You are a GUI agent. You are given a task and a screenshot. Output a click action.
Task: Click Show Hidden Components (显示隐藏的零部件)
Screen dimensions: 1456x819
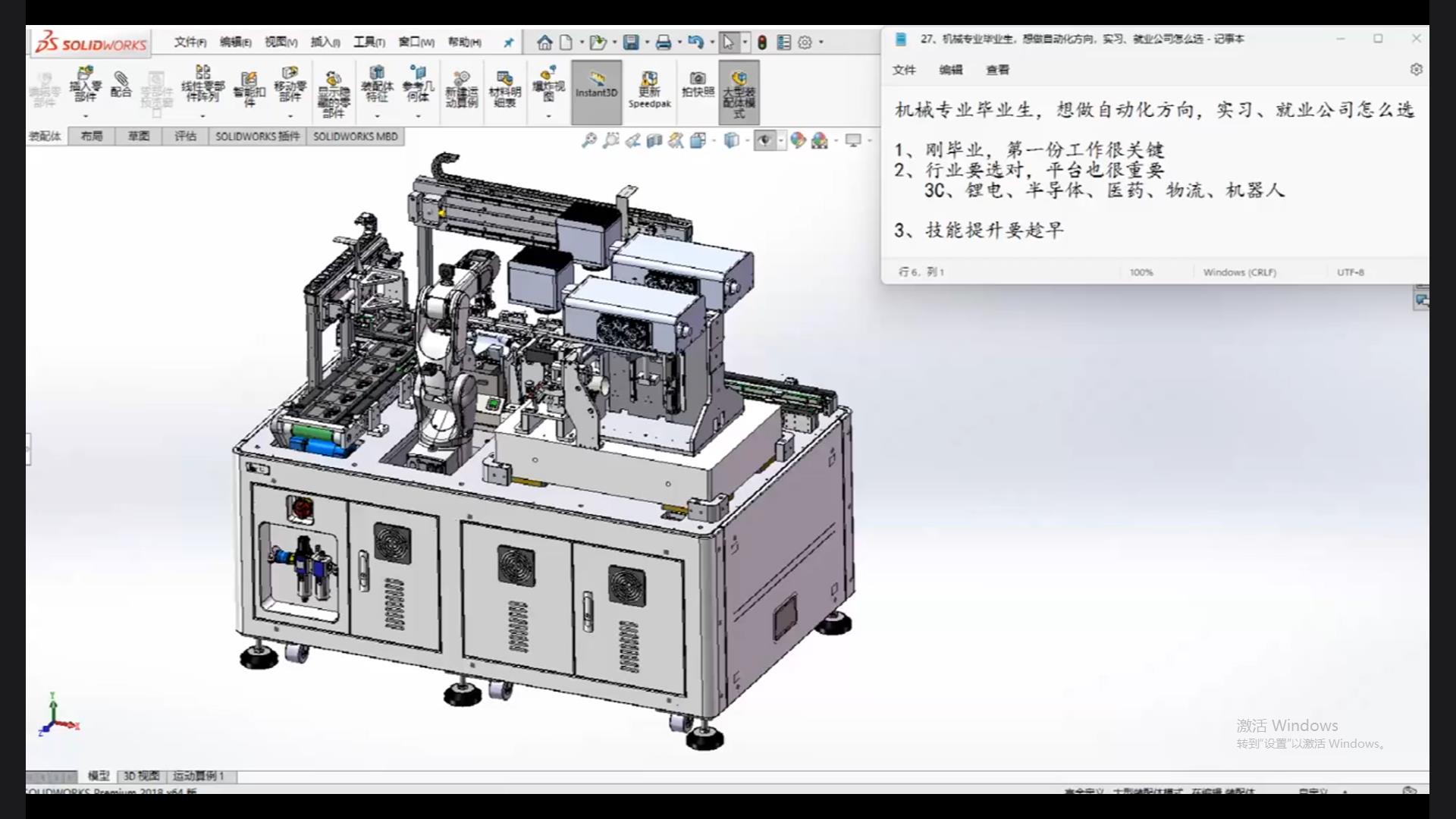[334, 95]
